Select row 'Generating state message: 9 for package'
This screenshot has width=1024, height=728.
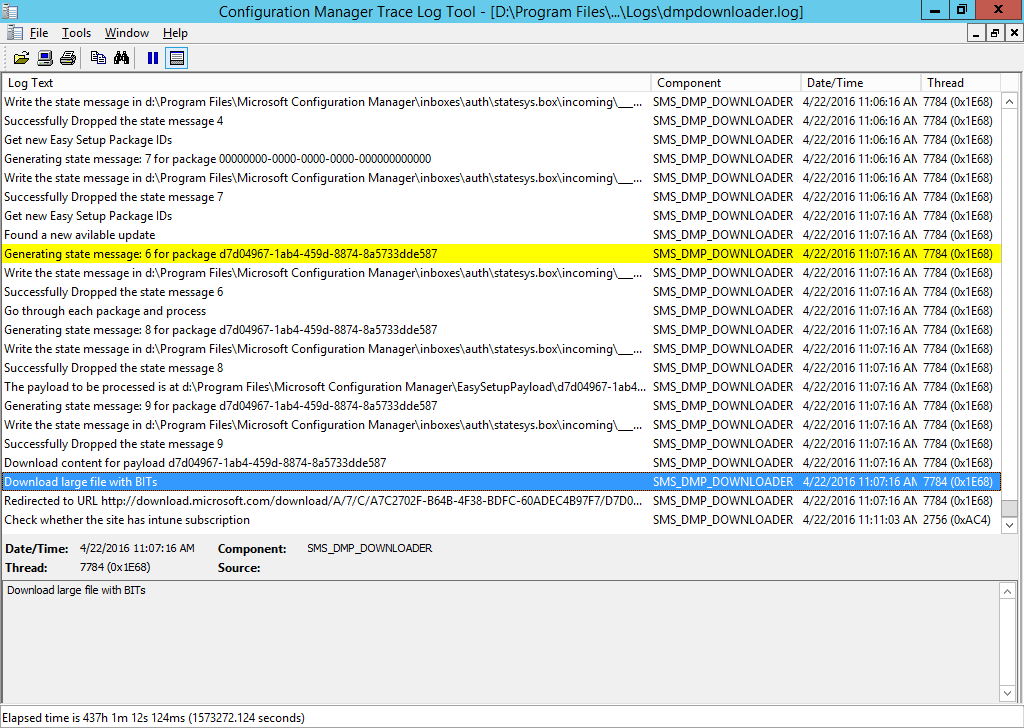pyautogui.click(x=501, y=405)
